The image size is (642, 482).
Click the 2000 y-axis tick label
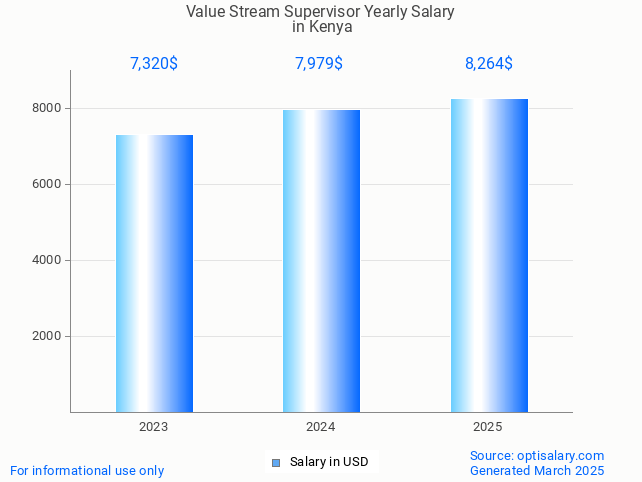click(47, 336)
